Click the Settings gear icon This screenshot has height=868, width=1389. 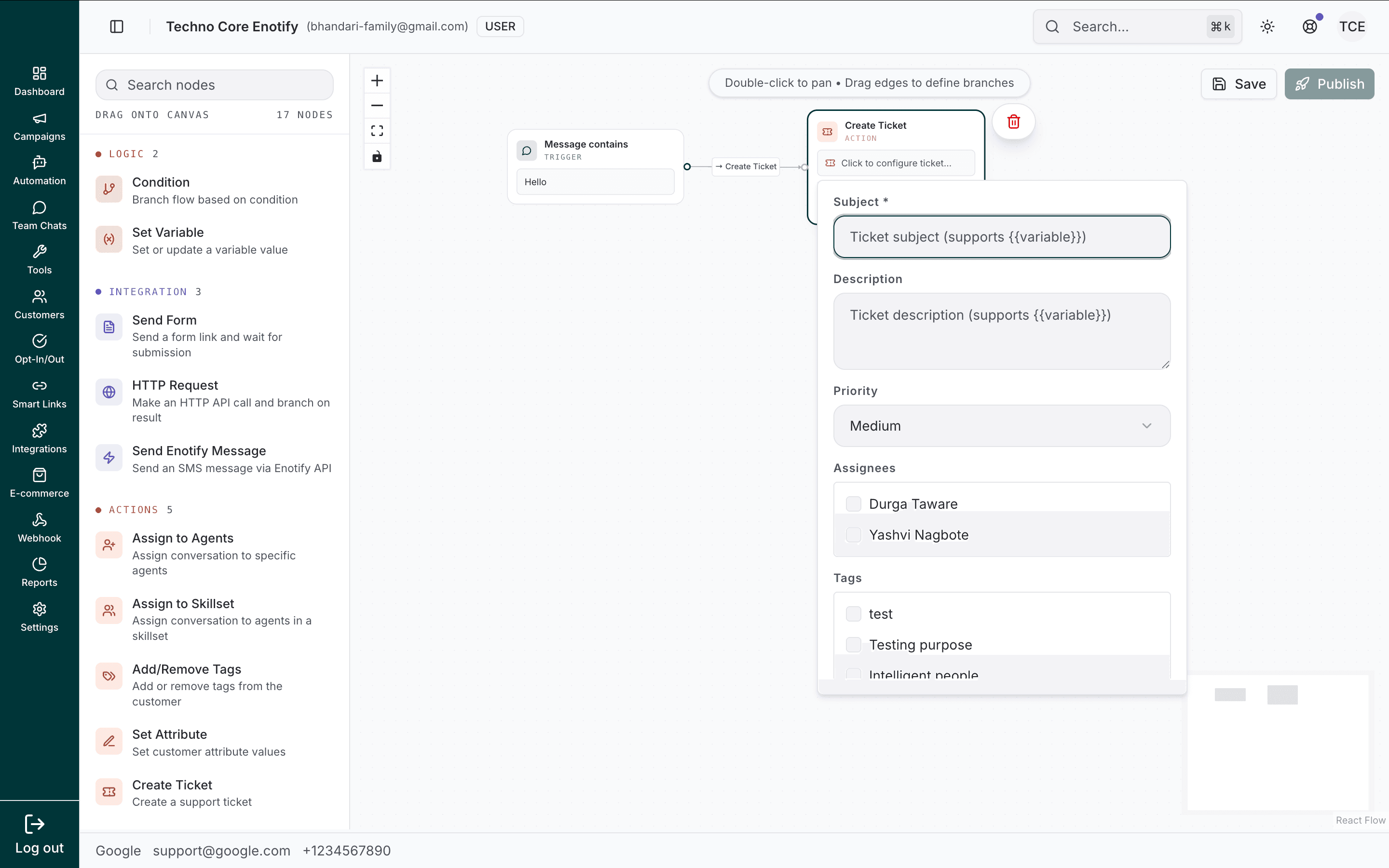(40, 609)
